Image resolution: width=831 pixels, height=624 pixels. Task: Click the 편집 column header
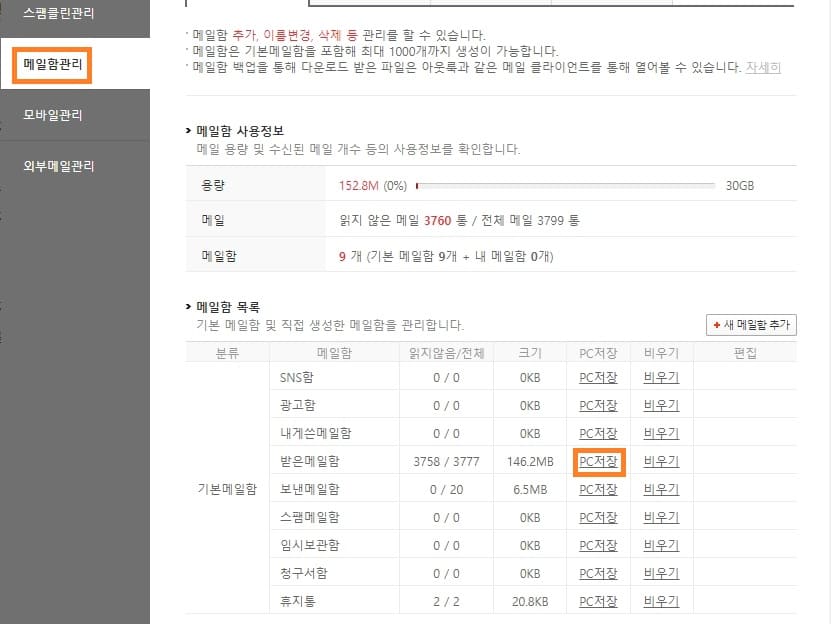click(745, 353)
